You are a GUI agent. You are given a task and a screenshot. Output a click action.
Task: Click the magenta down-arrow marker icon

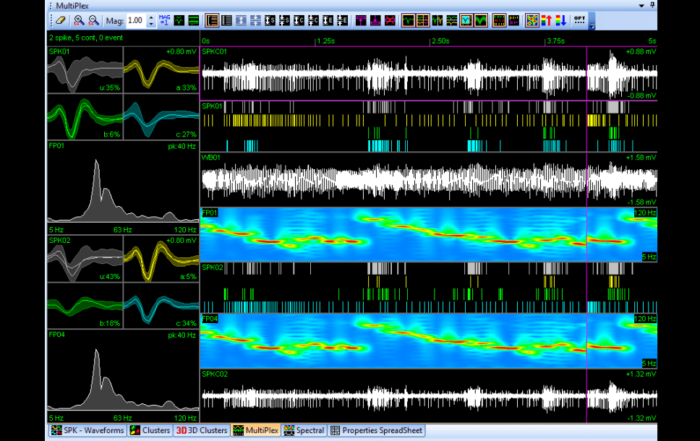[x=375, y=21]
